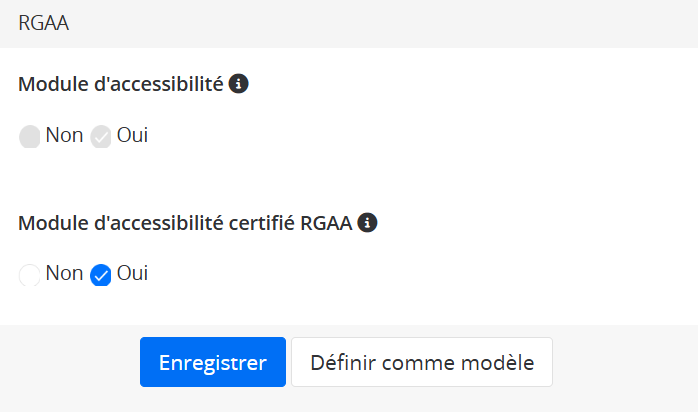Click the RGAA title text in the top bar
The height and width of the screenshot is (412, 698).
pyautogui.click(x=43, y=24)
